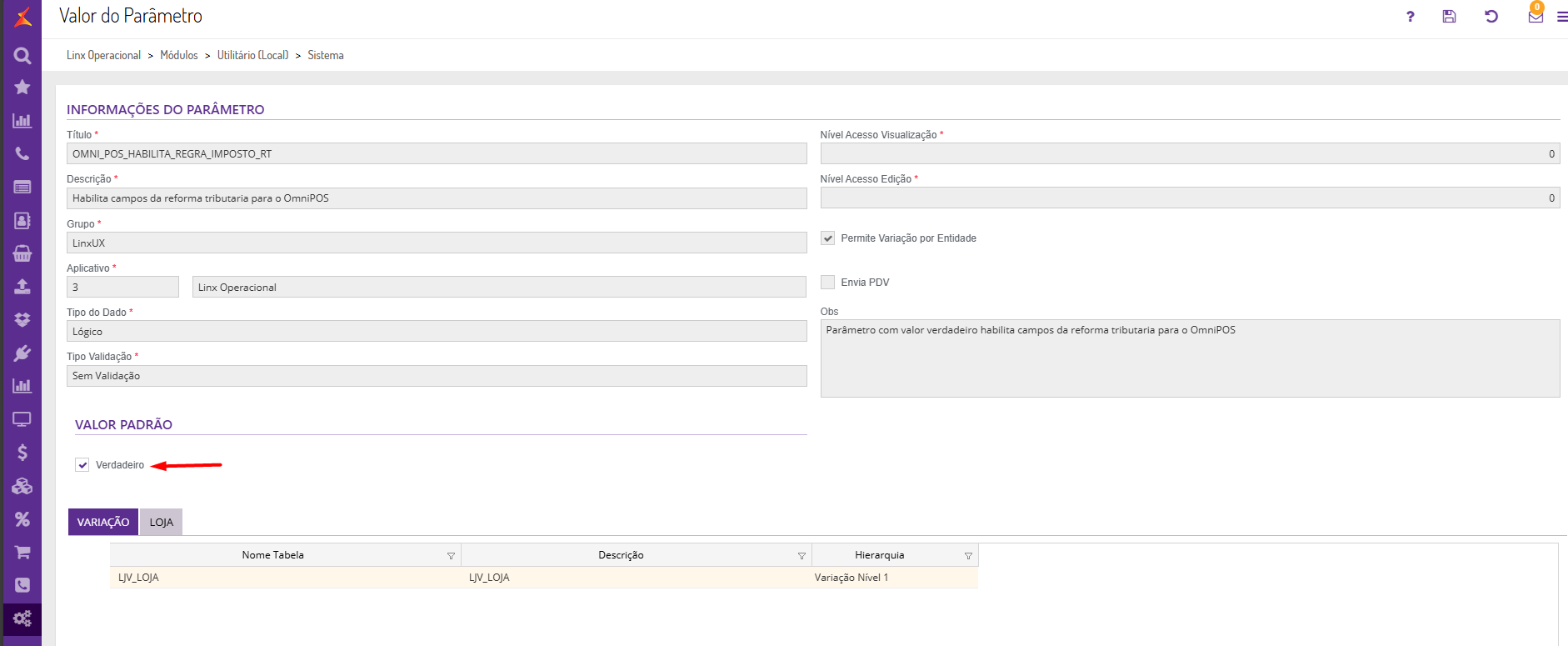Image resolution: width=1568 pixels, height=646 pixels.
Task: Open the help question mark icon
Action: (1410, 17)
